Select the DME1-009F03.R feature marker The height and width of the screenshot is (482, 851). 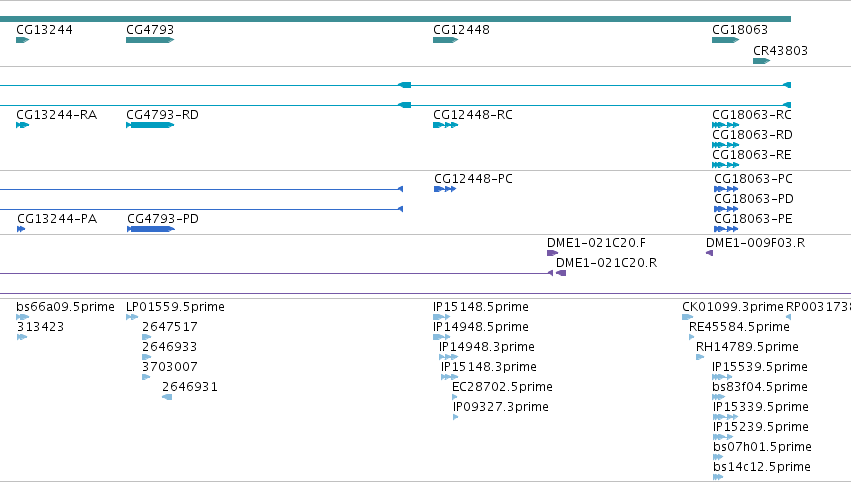click(x=709, y=253)
